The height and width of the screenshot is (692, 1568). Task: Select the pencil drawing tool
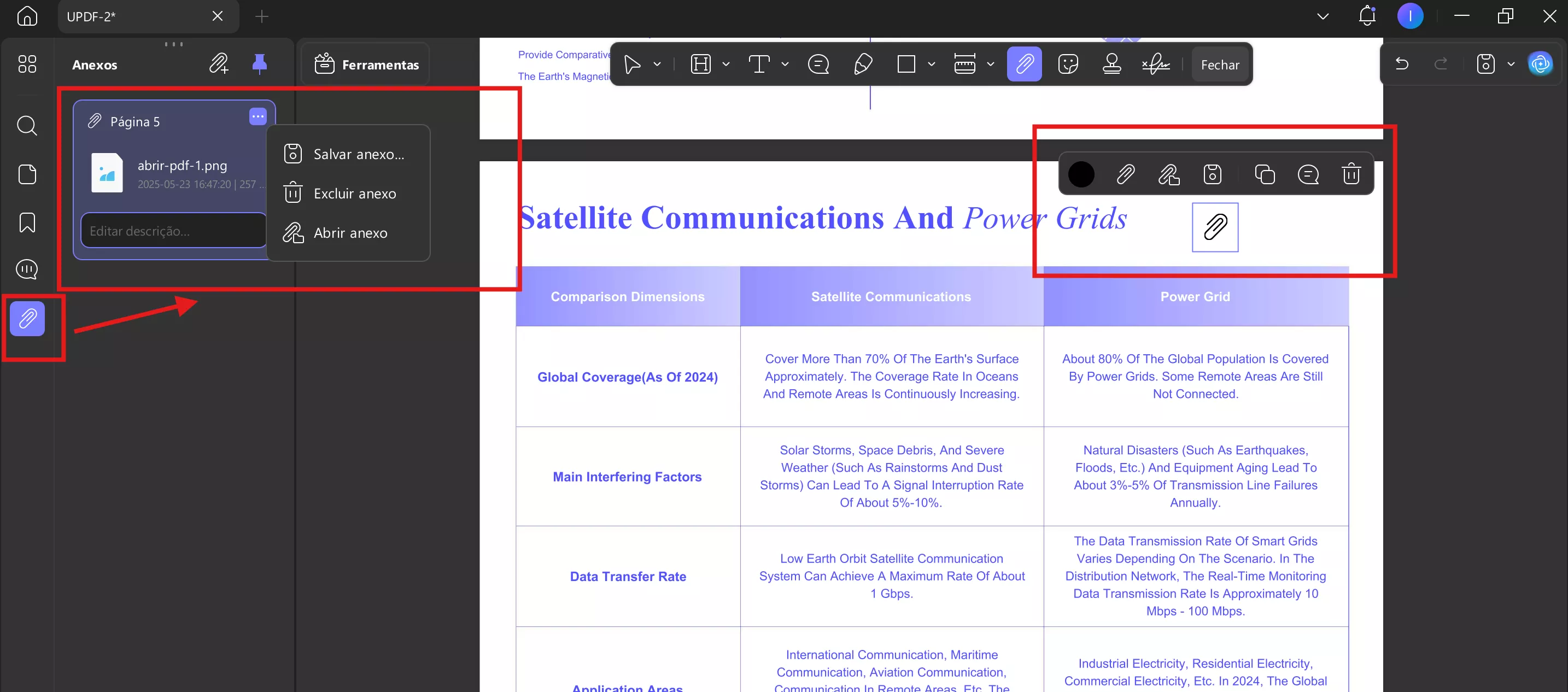tap(863, 64)
